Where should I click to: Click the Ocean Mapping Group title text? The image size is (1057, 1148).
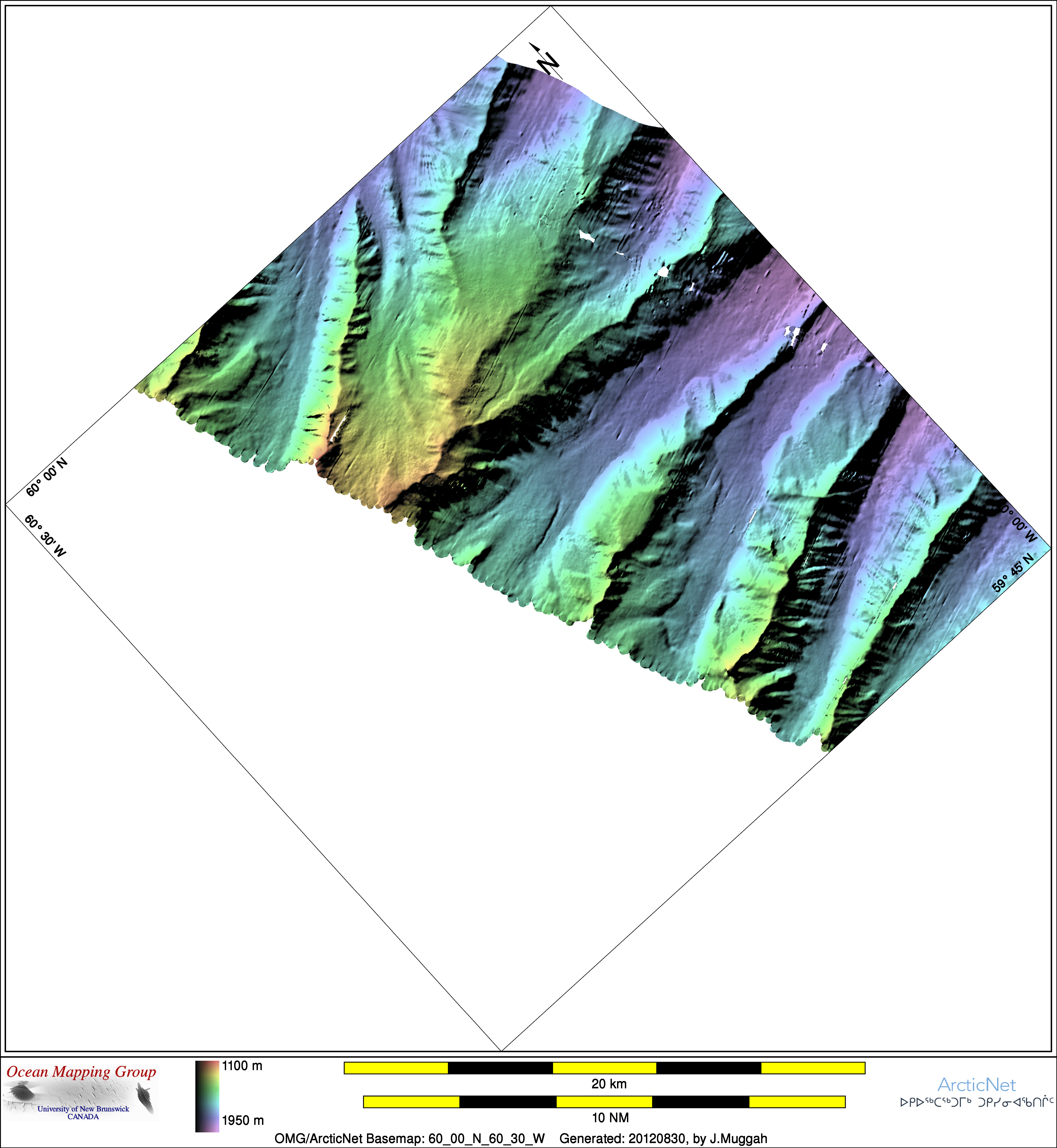[81, 1072]
